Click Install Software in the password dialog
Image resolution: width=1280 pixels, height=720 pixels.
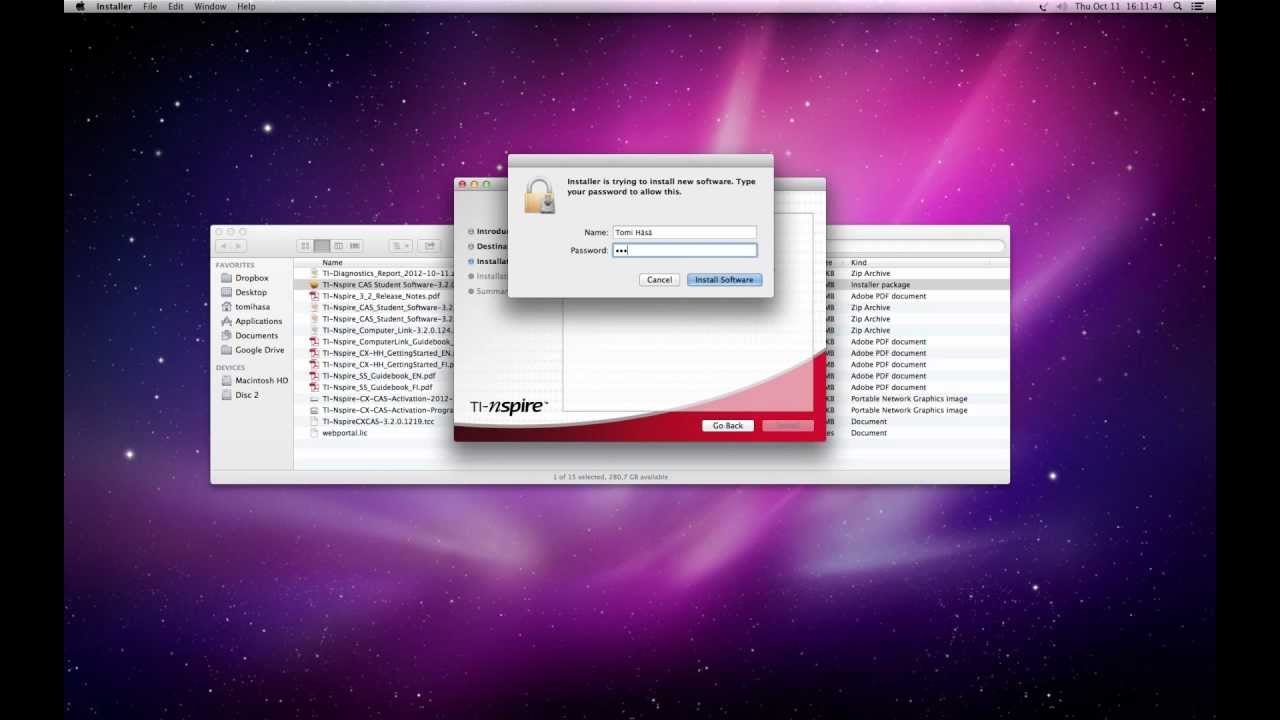[x=724, y=280]
